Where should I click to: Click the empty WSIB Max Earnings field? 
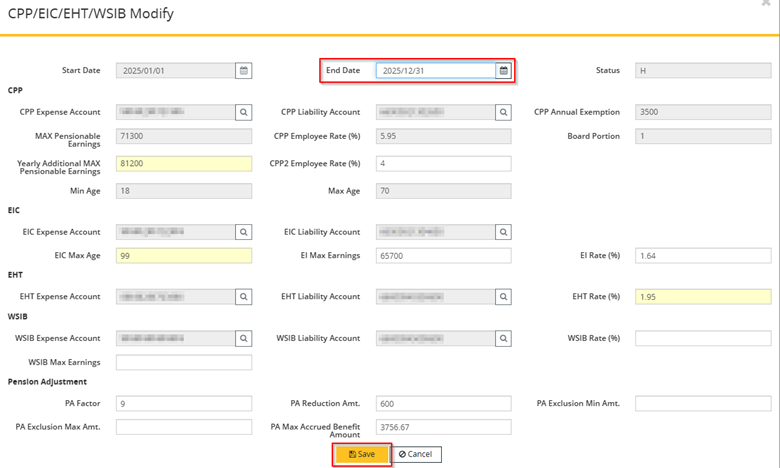184,363
